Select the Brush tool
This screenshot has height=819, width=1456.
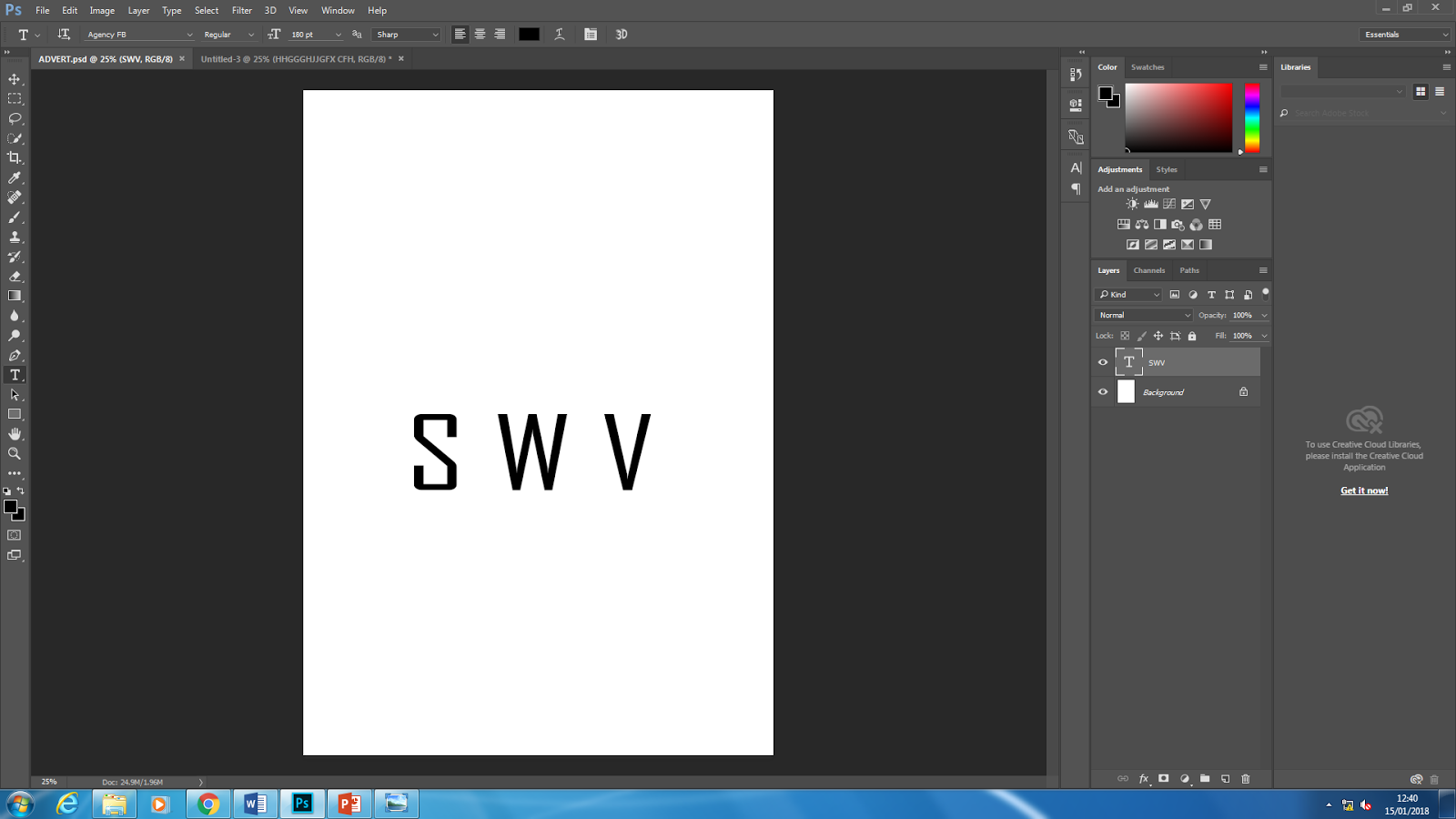click(x=15, y=217)
